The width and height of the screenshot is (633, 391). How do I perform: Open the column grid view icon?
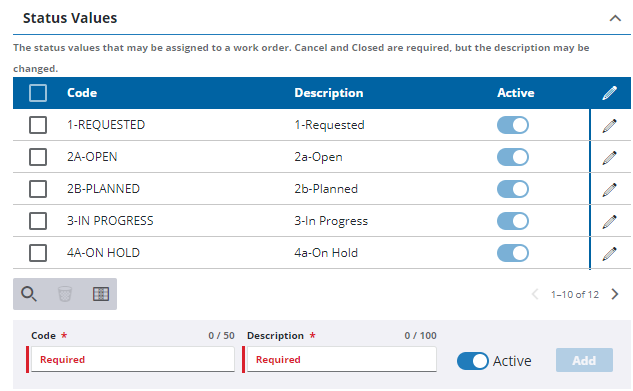(101, 294)
